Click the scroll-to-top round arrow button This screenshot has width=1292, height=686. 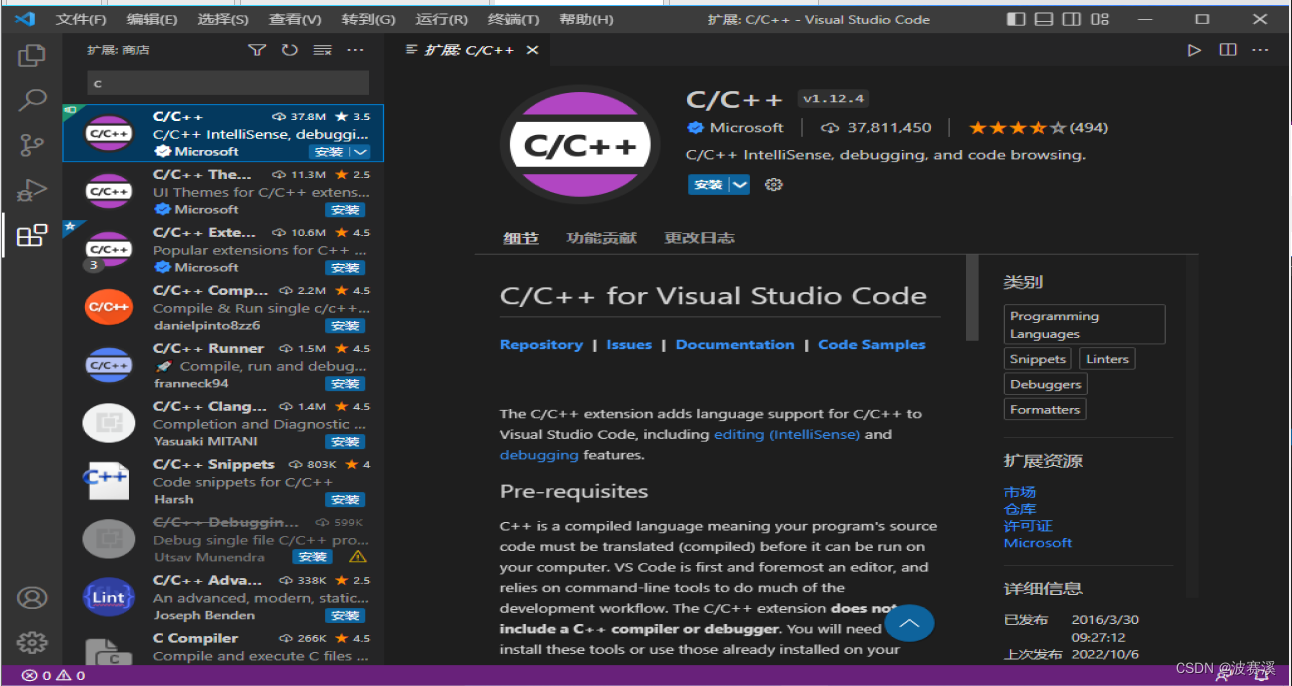tap(909, 623)
